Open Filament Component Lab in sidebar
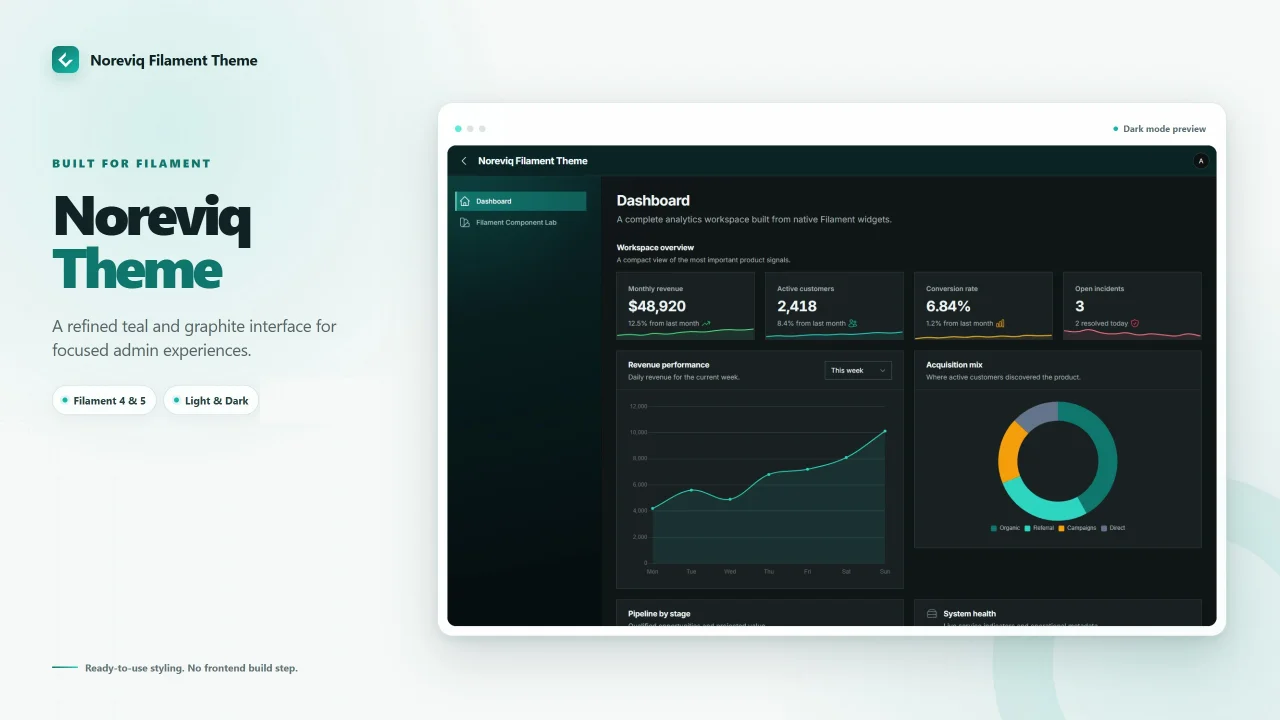The image size is (1280, 720). click(x=521, y=222)
